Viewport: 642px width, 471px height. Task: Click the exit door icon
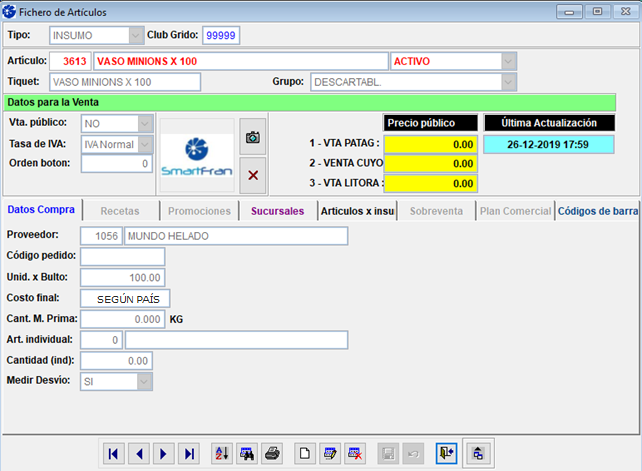coord(446,454)
